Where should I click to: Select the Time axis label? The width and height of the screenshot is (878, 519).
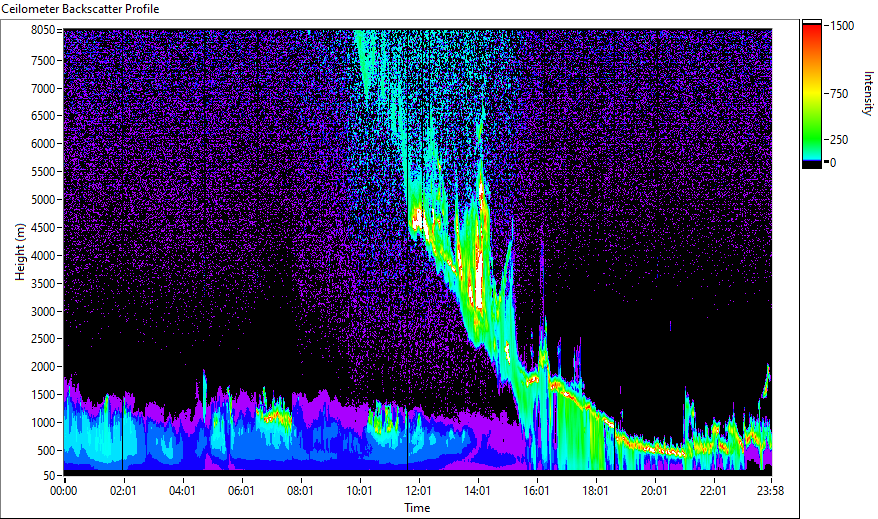[x=417, y=508]
